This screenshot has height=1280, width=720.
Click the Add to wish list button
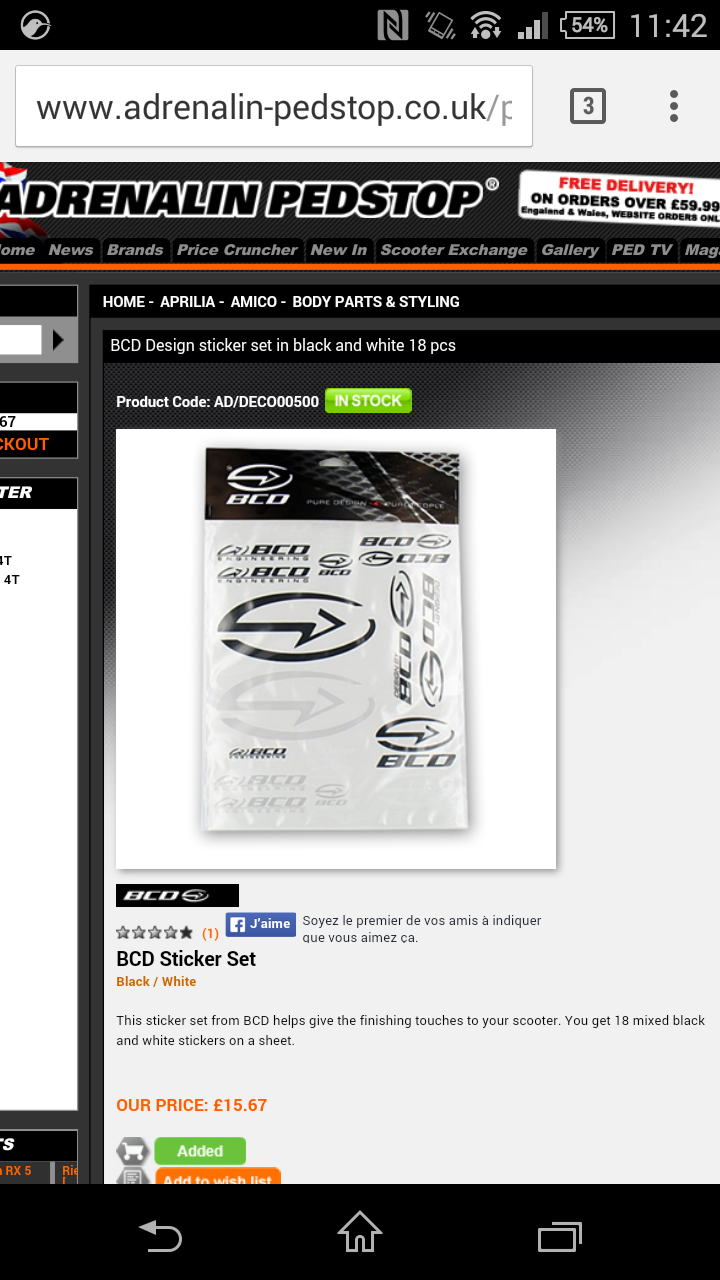click(x=218, y=1177)
